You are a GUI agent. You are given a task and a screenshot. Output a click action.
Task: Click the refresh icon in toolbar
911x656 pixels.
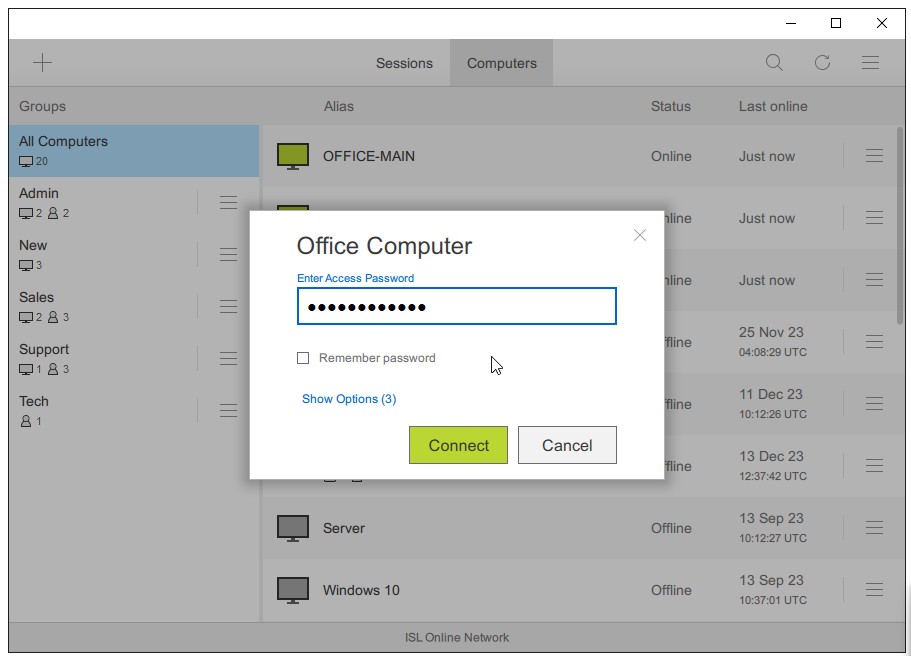[822, 63]
